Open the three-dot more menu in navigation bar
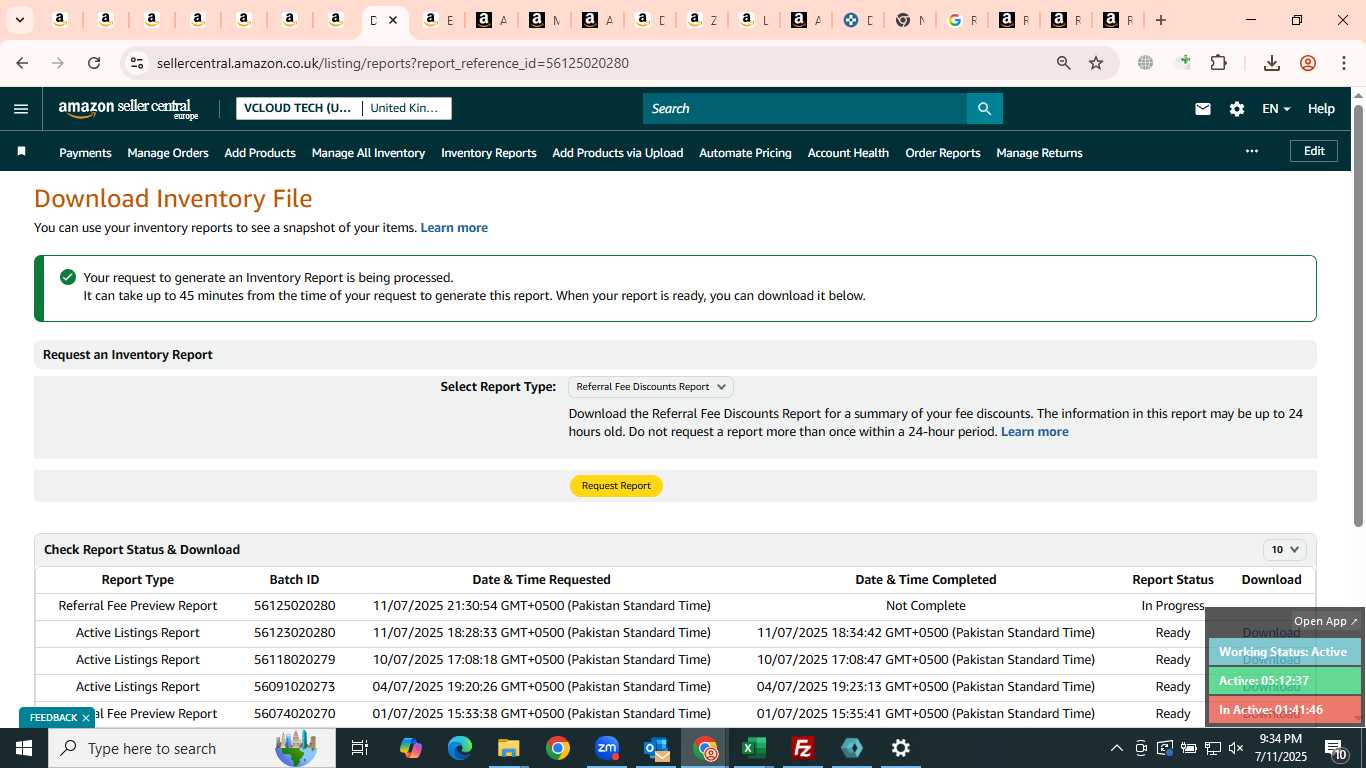This screenshot has width=1366, height=768. click(x=1251, y=151)
